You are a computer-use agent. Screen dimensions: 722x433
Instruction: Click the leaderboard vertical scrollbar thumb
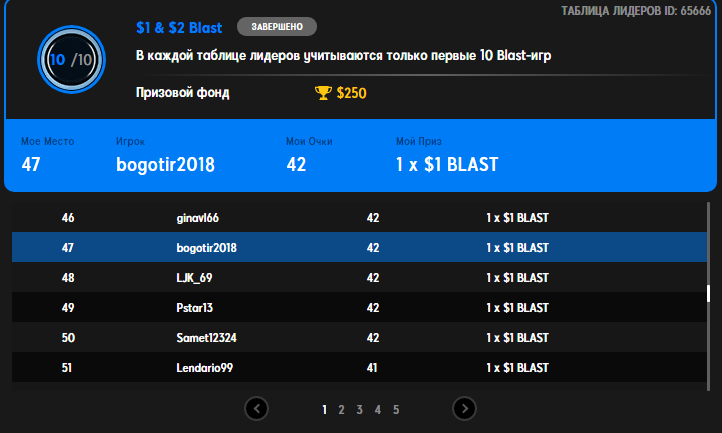point(708,293)
